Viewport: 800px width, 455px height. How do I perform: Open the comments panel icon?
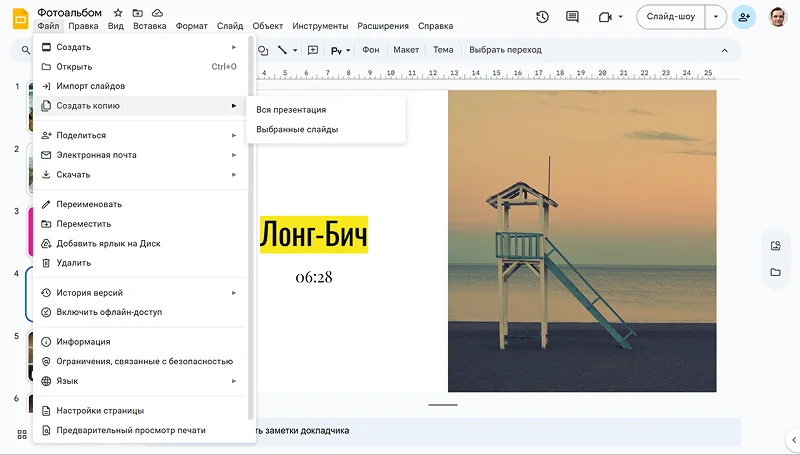coord(572,17)
